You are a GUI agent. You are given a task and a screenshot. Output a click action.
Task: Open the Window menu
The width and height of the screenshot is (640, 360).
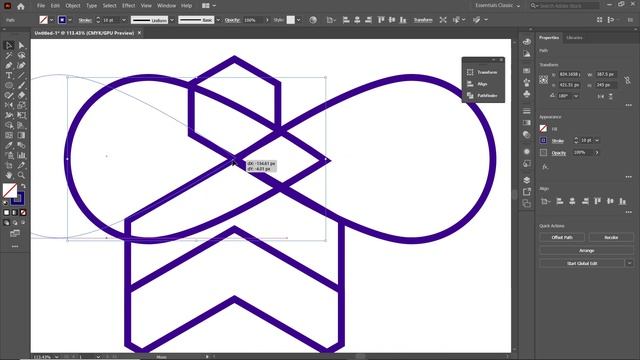coord(166,6)
